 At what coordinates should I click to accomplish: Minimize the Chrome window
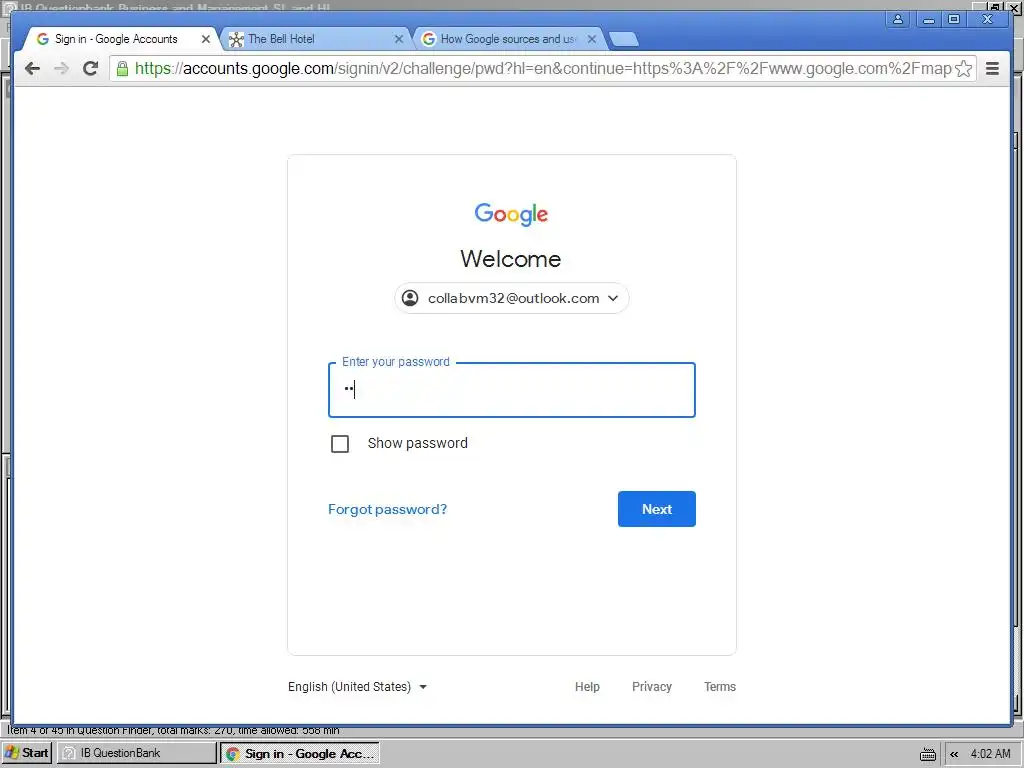tap(929, 20)
